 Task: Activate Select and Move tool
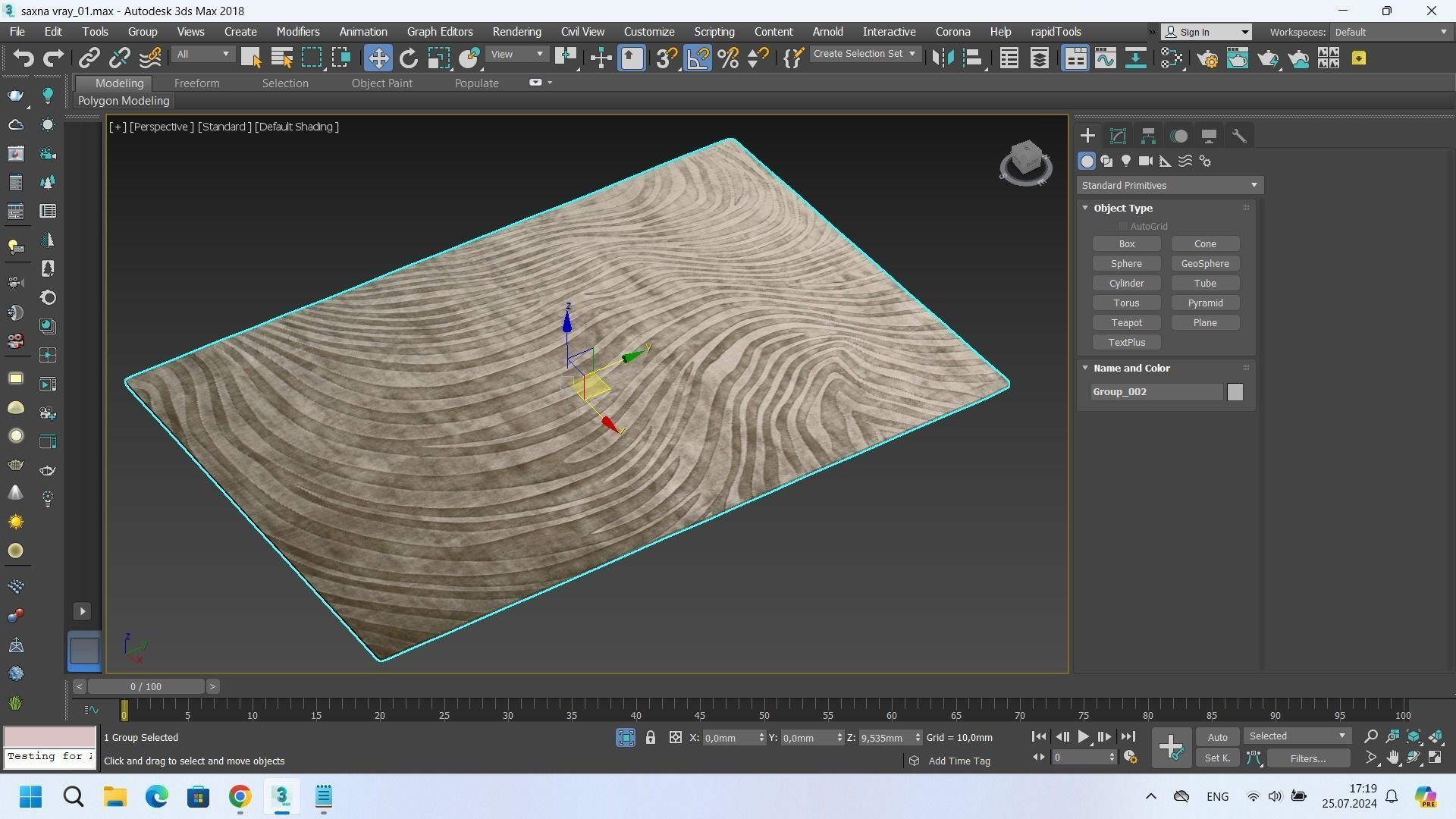(x=378, y=58)
